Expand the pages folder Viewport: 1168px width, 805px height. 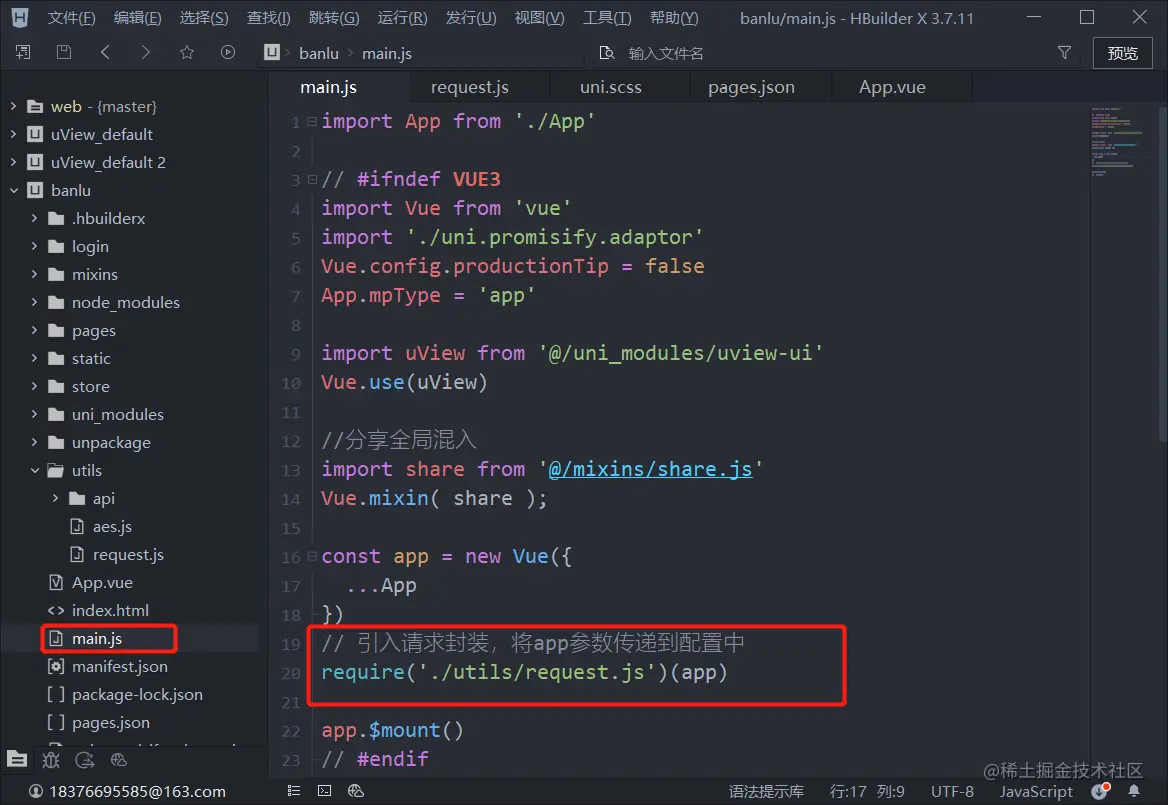pos(34,330)
